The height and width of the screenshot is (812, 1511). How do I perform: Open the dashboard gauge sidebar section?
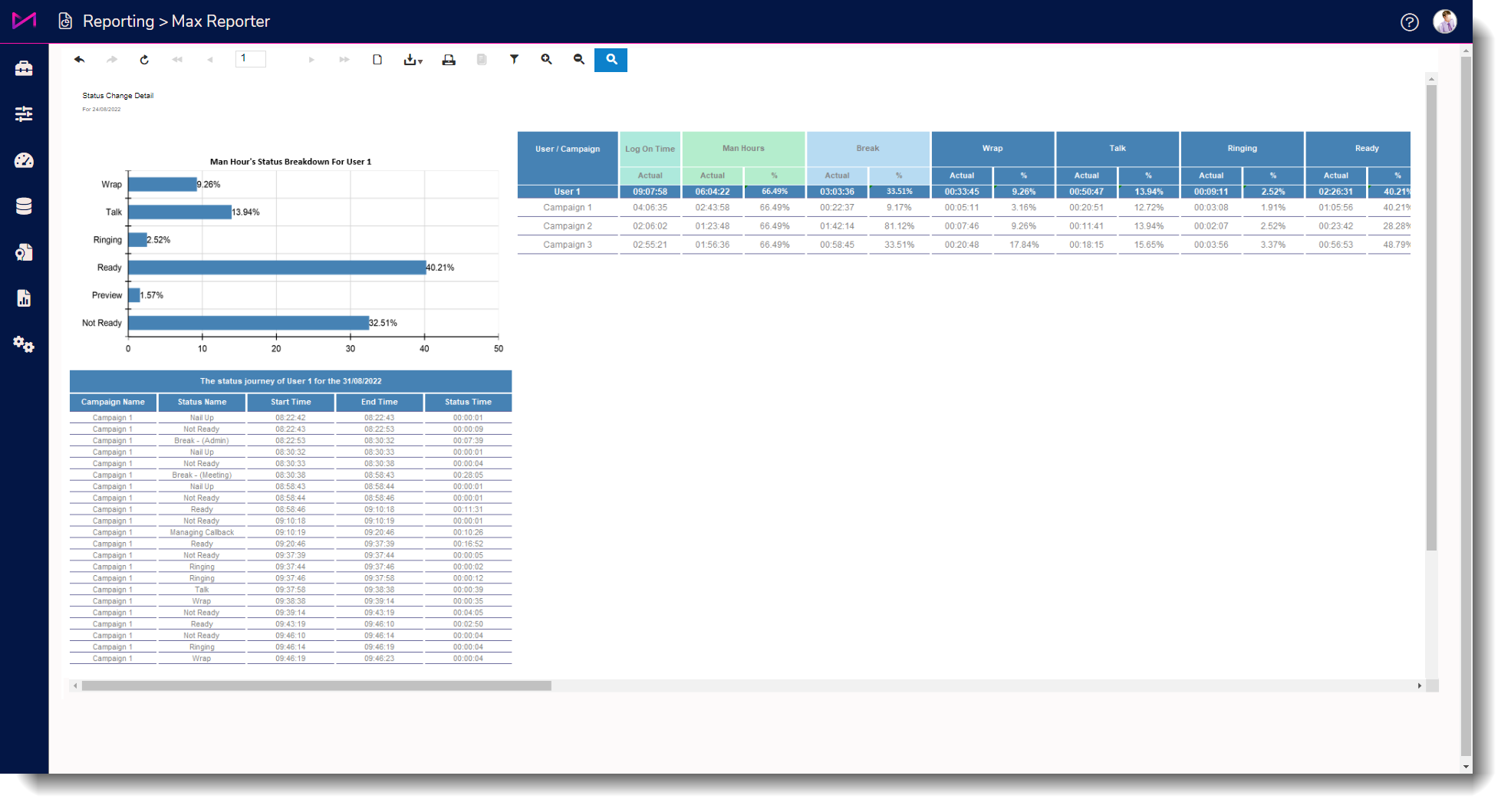(x=24, y=160)
